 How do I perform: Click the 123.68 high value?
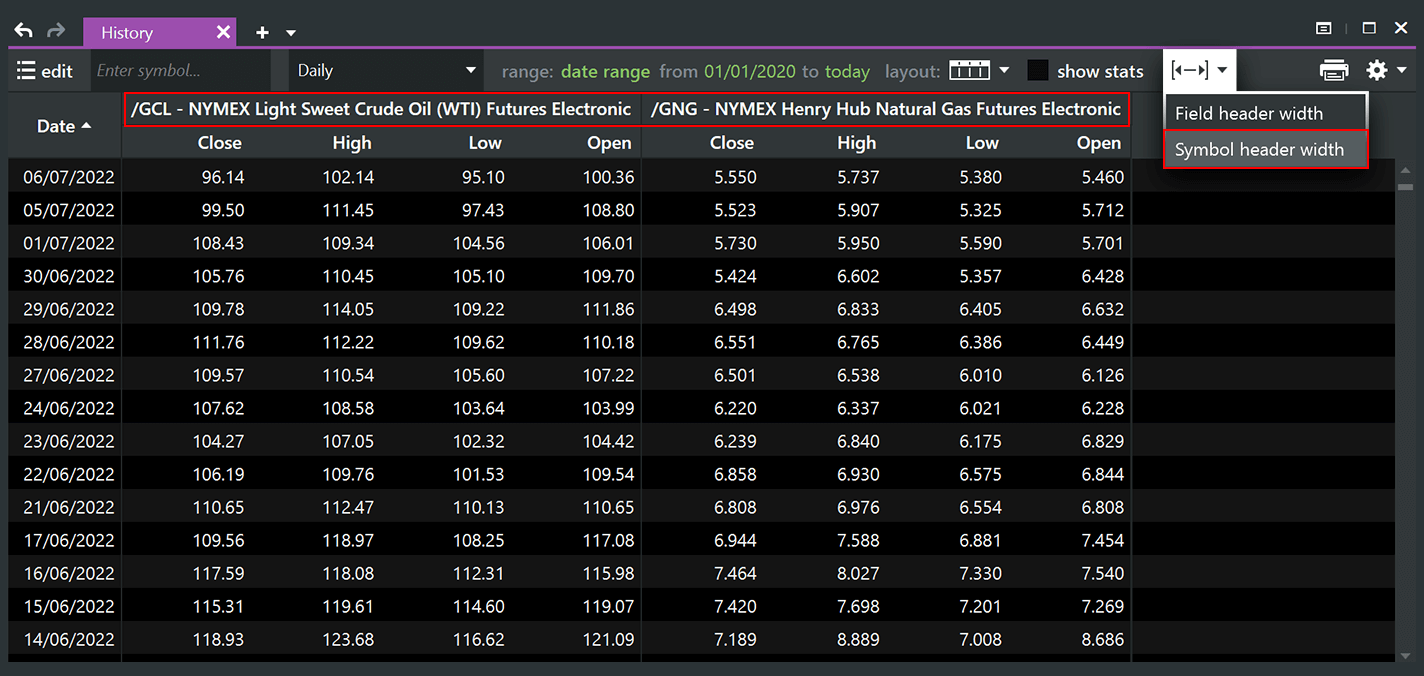tap(348, 639)
